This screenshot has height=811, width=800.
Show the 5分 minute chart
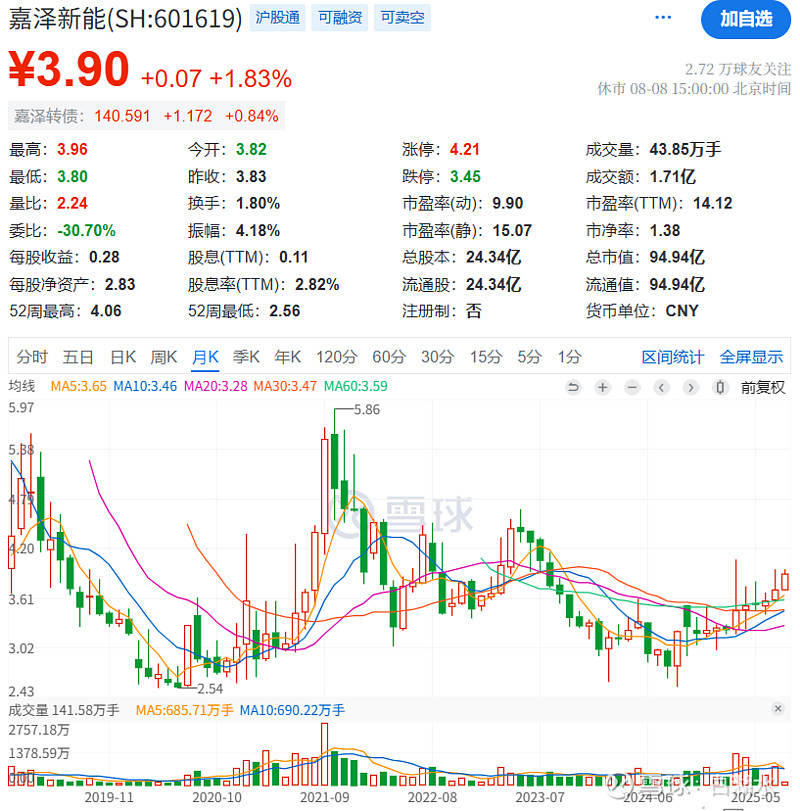(x=530, y=357)
